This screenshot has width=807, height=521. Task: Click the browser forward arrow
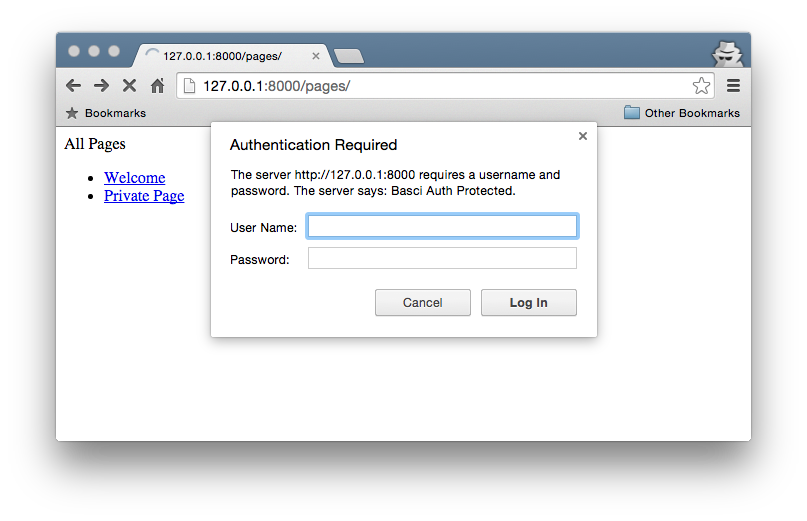tap(101, 86)
